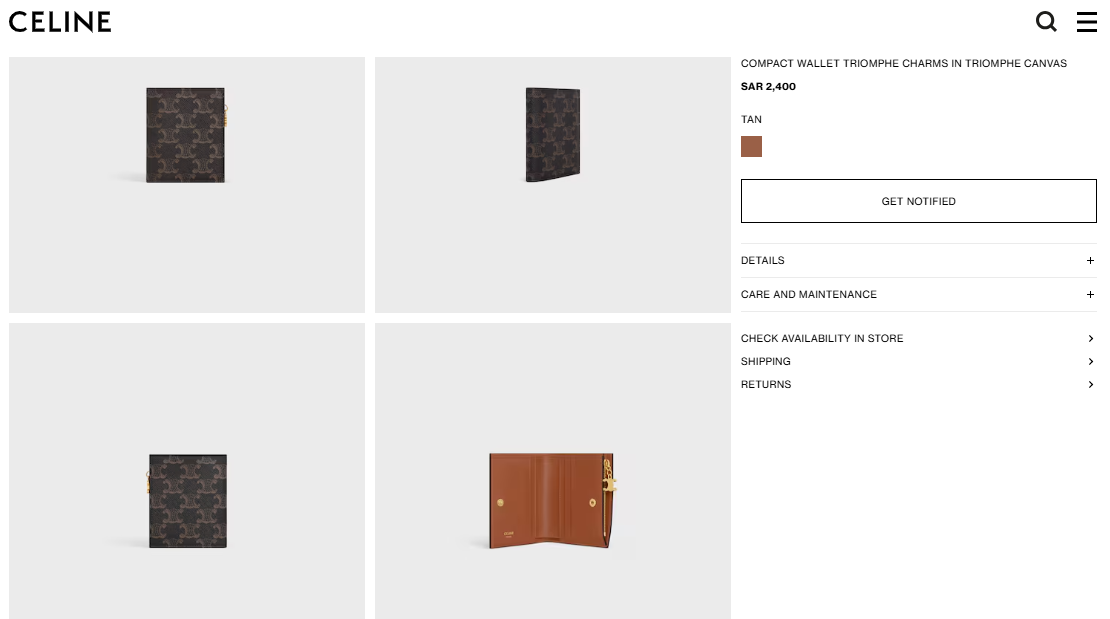Open Check Availability in Store

[x=918, y=339]
